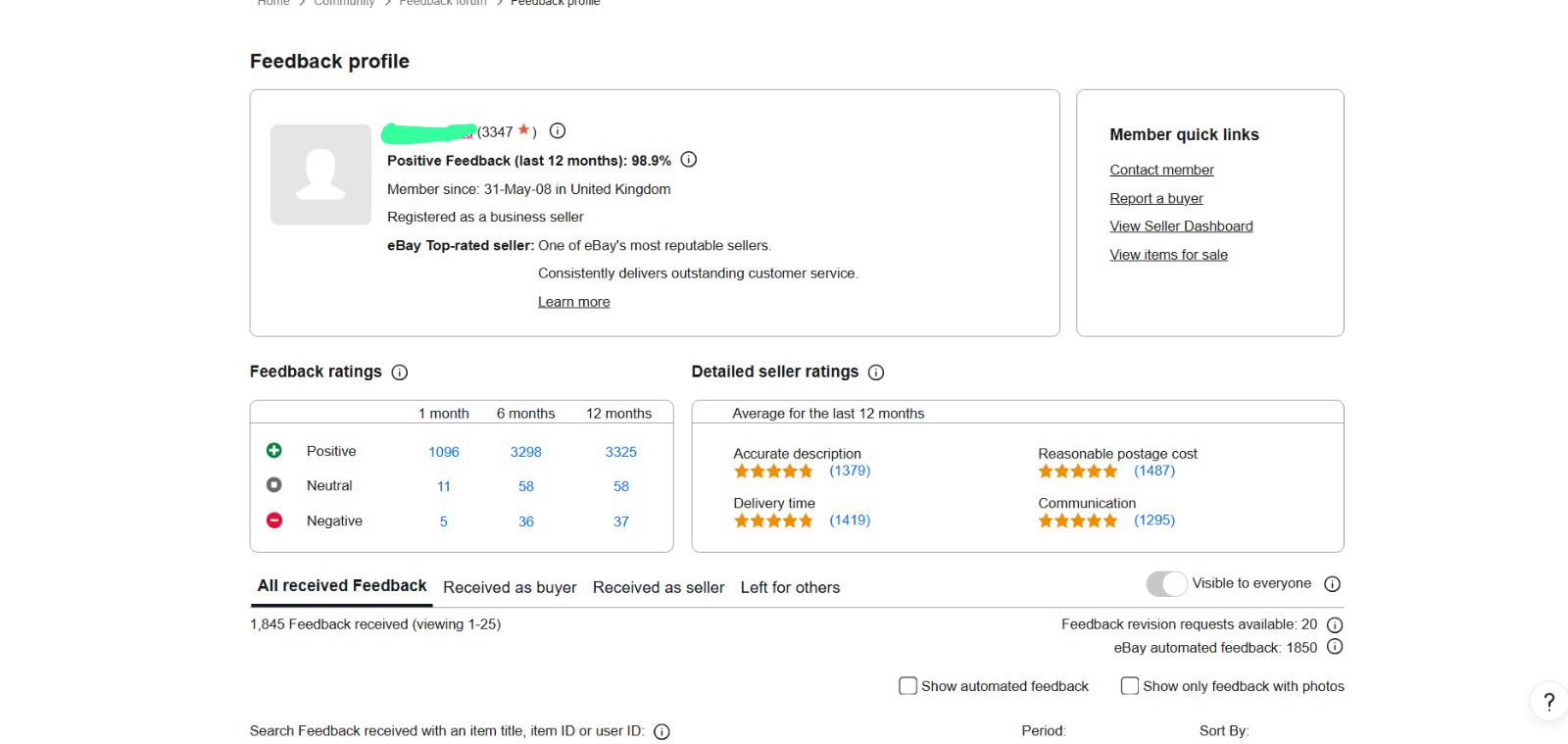Click info icon next to feedback score star
Image resolution: width=1568 pixels, height=744 pixels.
point(558,131)
